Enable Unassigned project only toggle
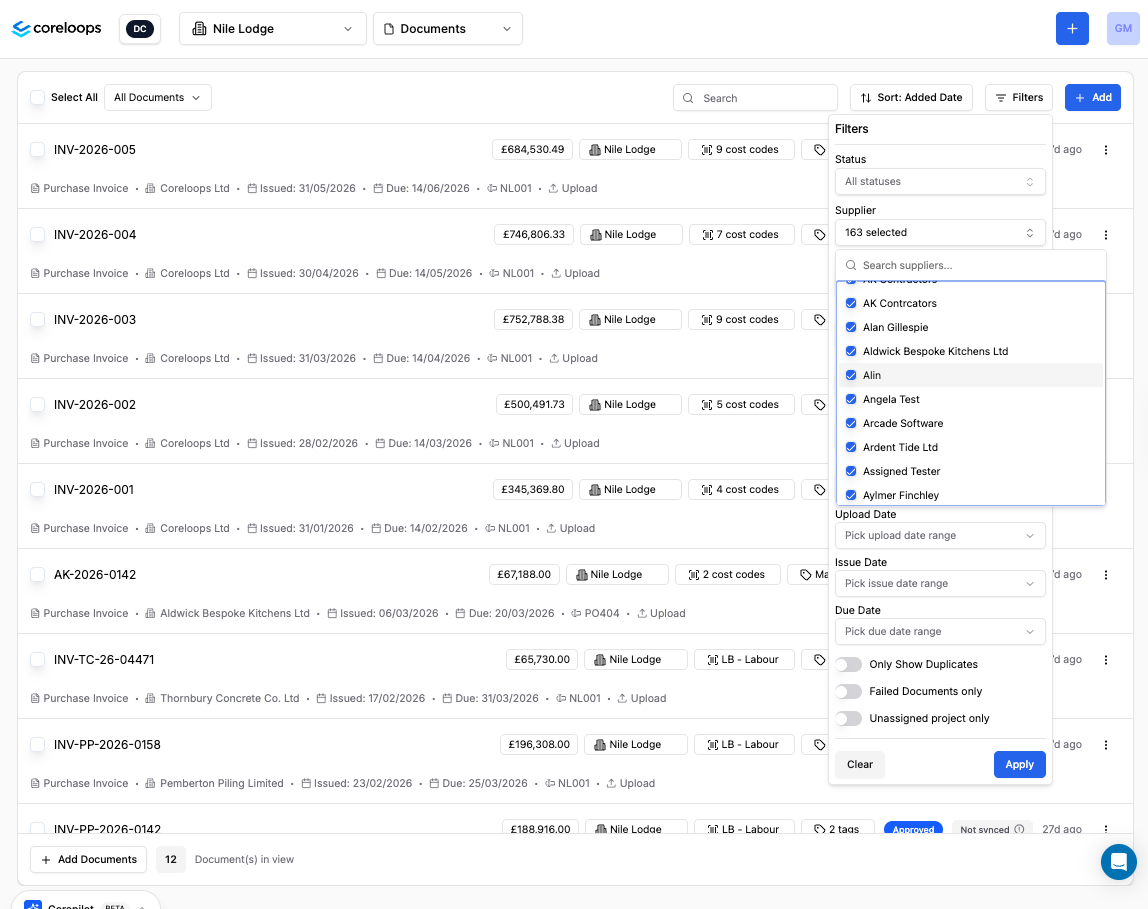 coord(849,718)
